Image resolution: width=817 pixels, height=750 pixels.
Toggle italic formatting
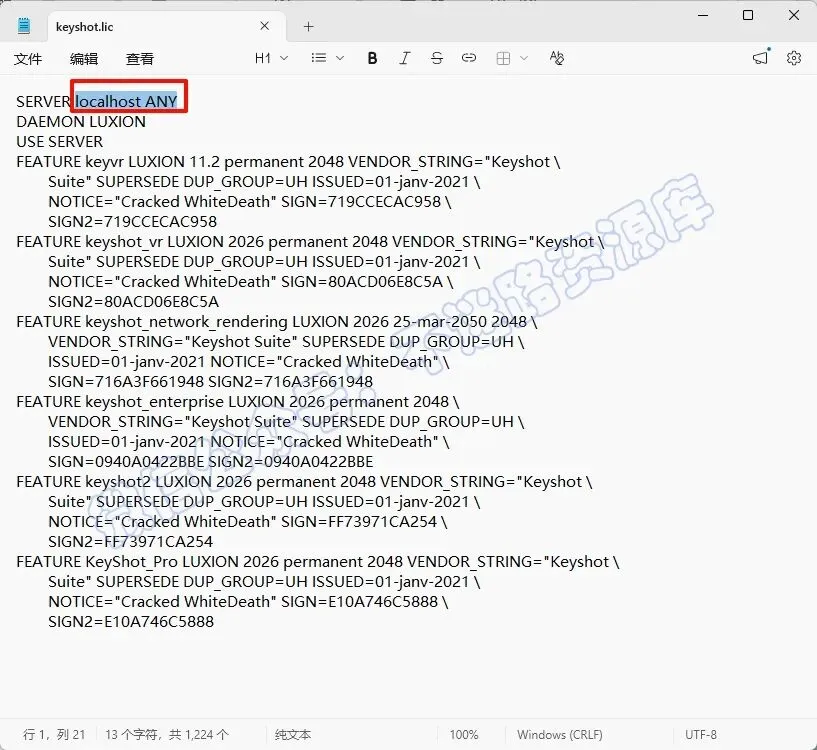click(404, 58)
